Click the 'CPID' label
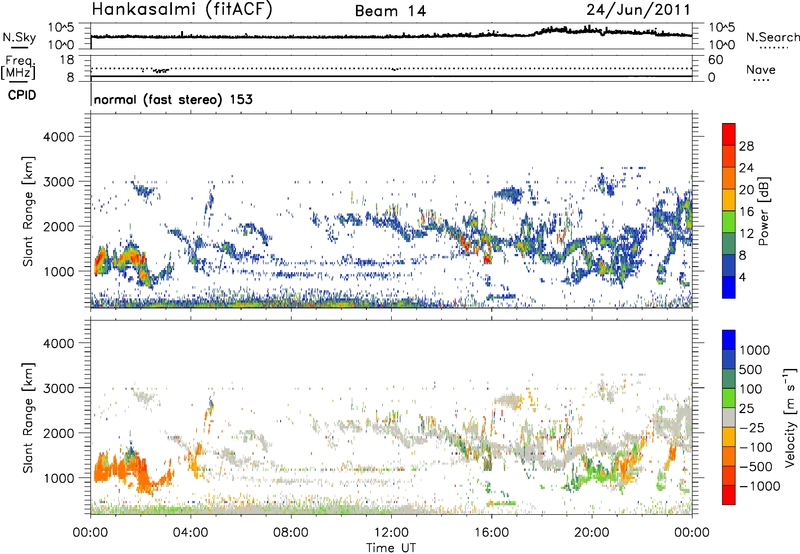Viewport: 800px width, 554px height. [22, 95]
